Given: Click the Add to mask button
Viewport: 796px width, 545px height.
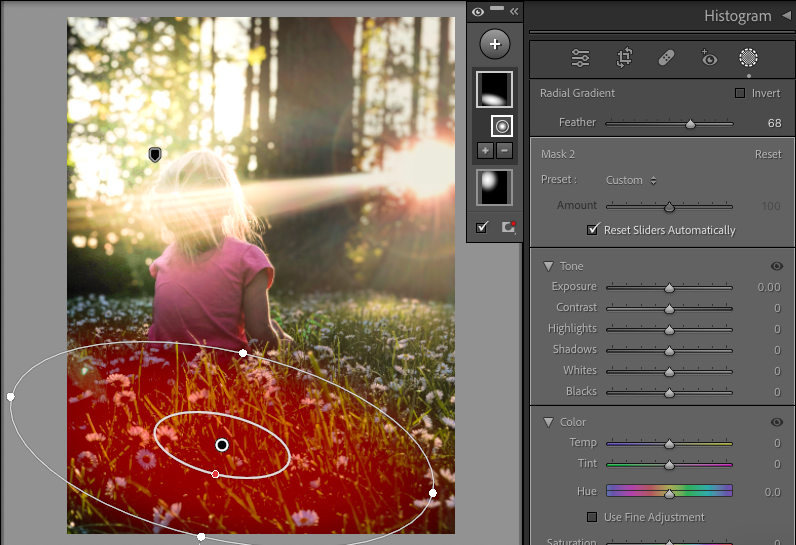Looking at the screenshot, I should 485,150.
